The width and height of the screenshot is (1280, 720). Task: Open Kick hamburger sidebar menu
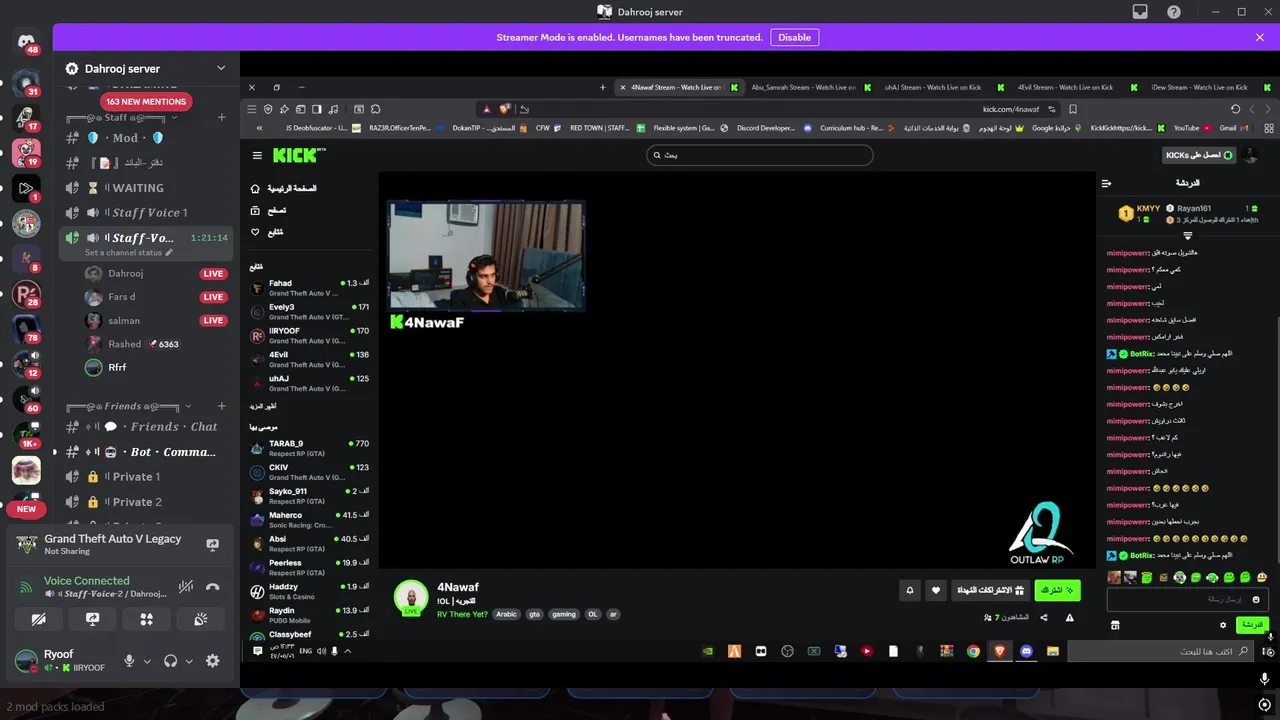point(257,155)
